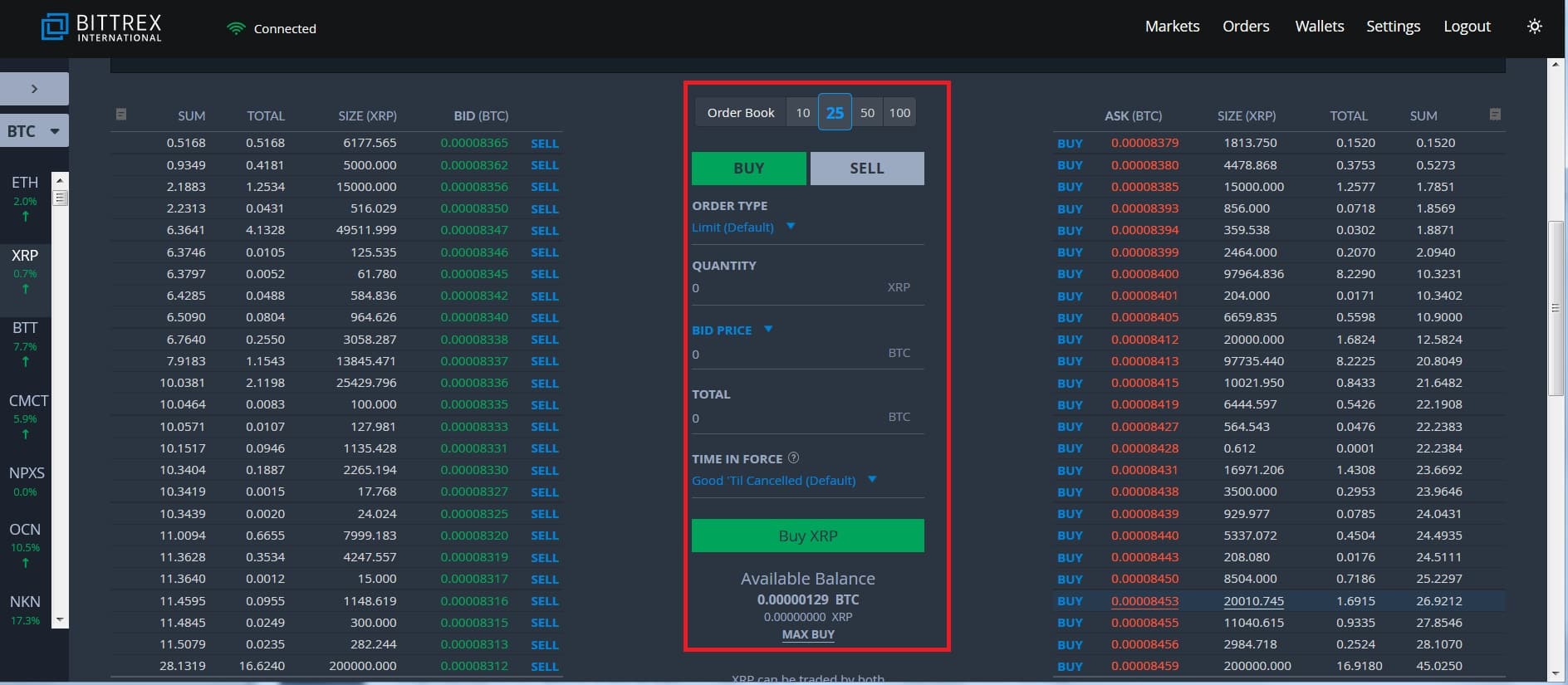Click the MAX BUY link

click(808, 634)
